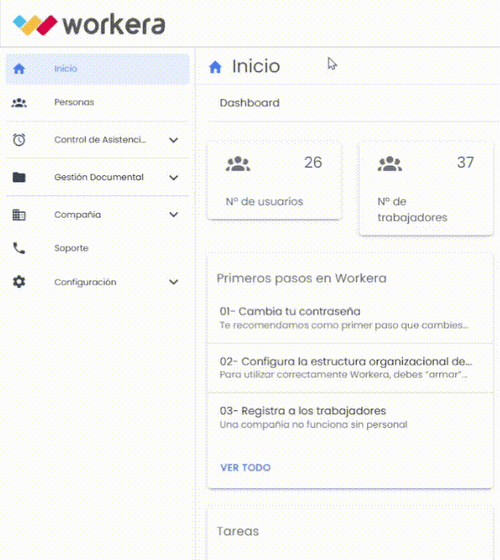This screenshot has width=500, height=560.
Task: Click the Tareas section heading
Action: [x=238, y=531]
